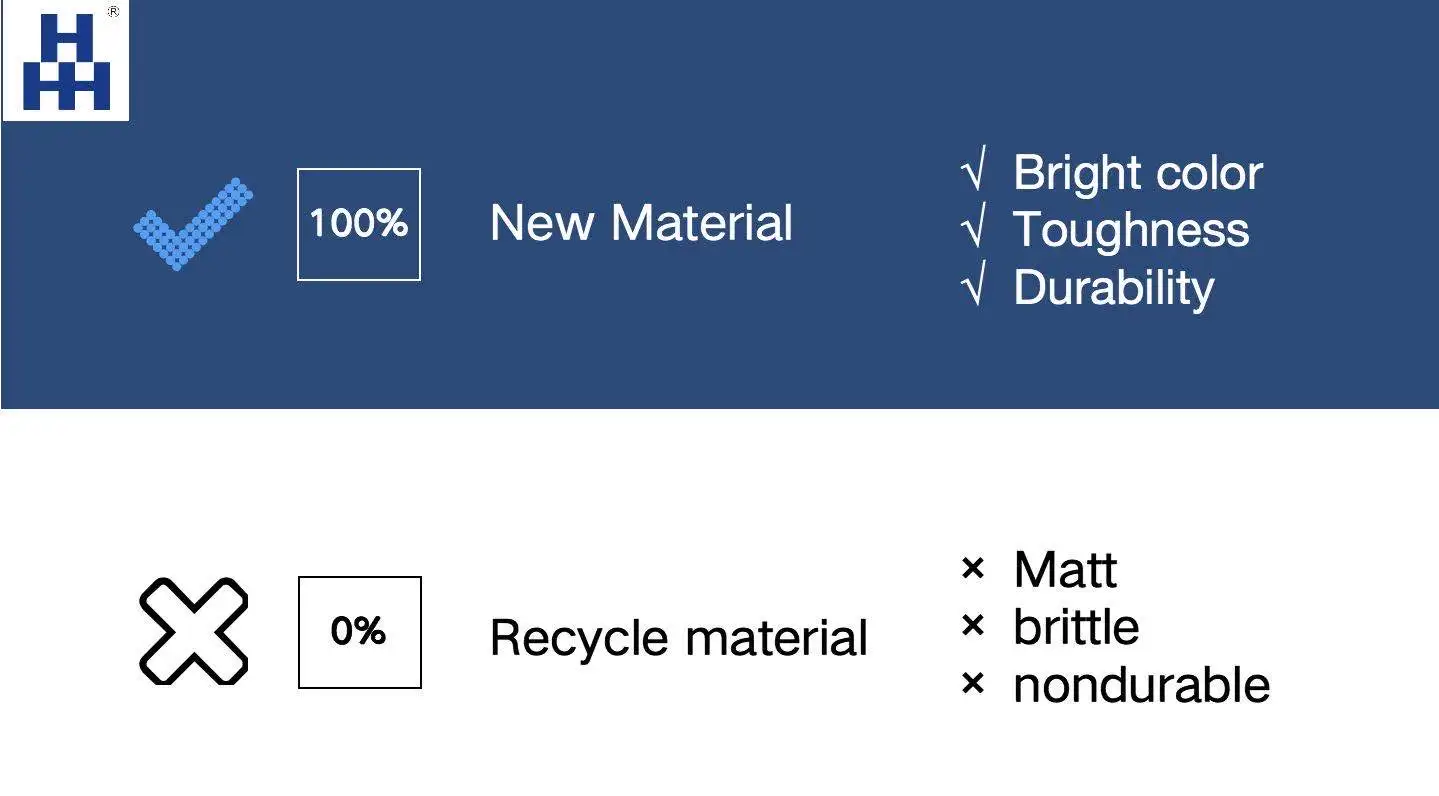
Task: Click the registered trademark symbol by logo
Action: tap(113, 12)
